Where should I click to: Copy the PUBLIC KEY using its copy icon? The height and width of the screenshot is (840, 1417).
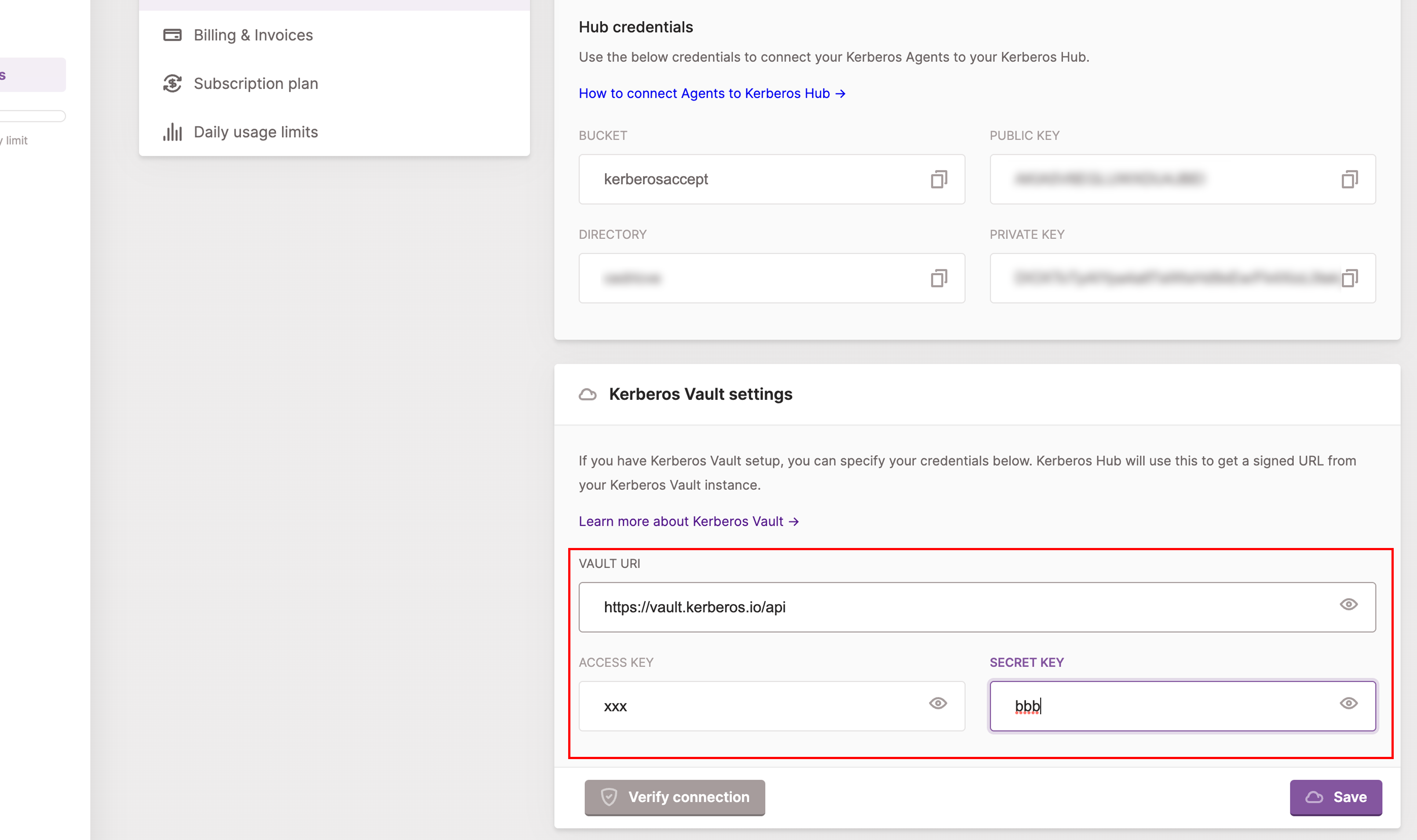1350,179
